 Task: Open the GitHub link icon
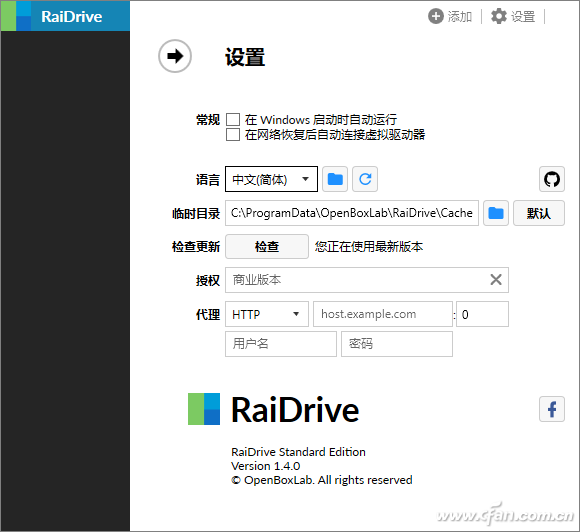click(552, 179)
